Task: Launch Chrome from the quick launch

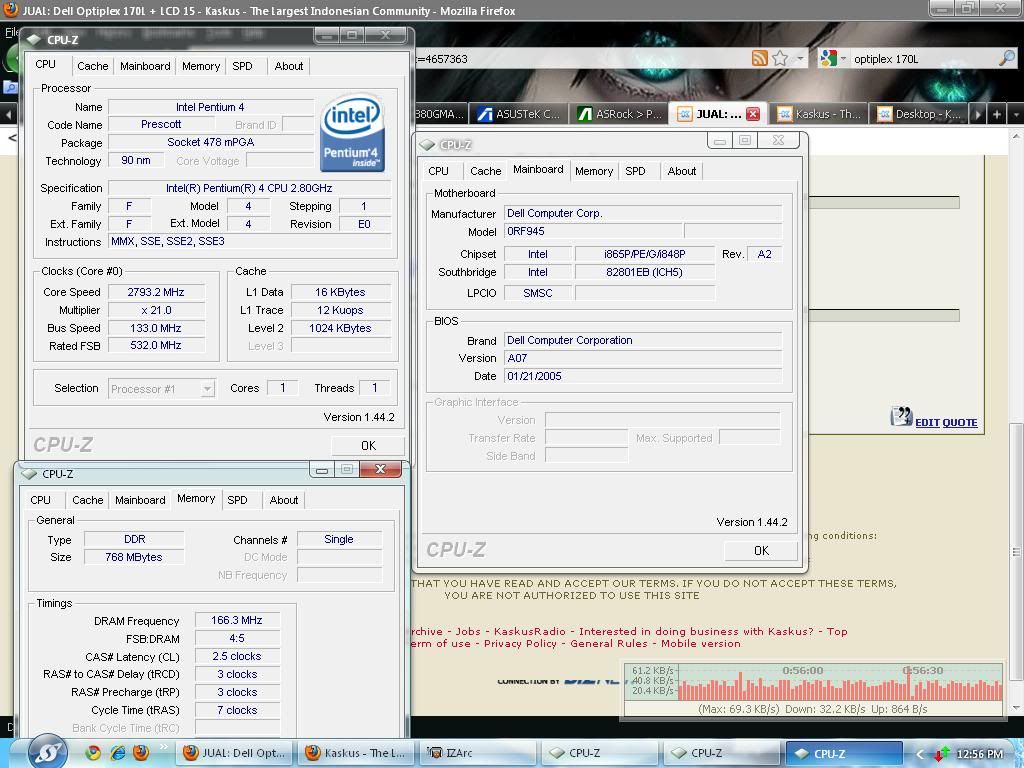Action: [x=93, y=752]
